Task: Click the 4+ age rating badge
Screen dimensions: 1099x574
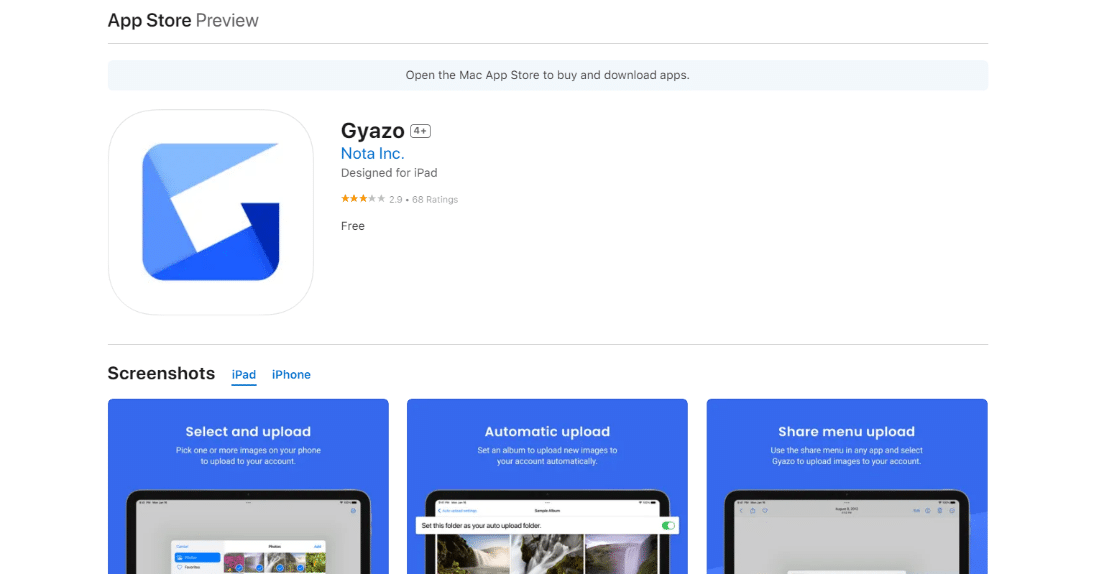Action: point(420,131)
